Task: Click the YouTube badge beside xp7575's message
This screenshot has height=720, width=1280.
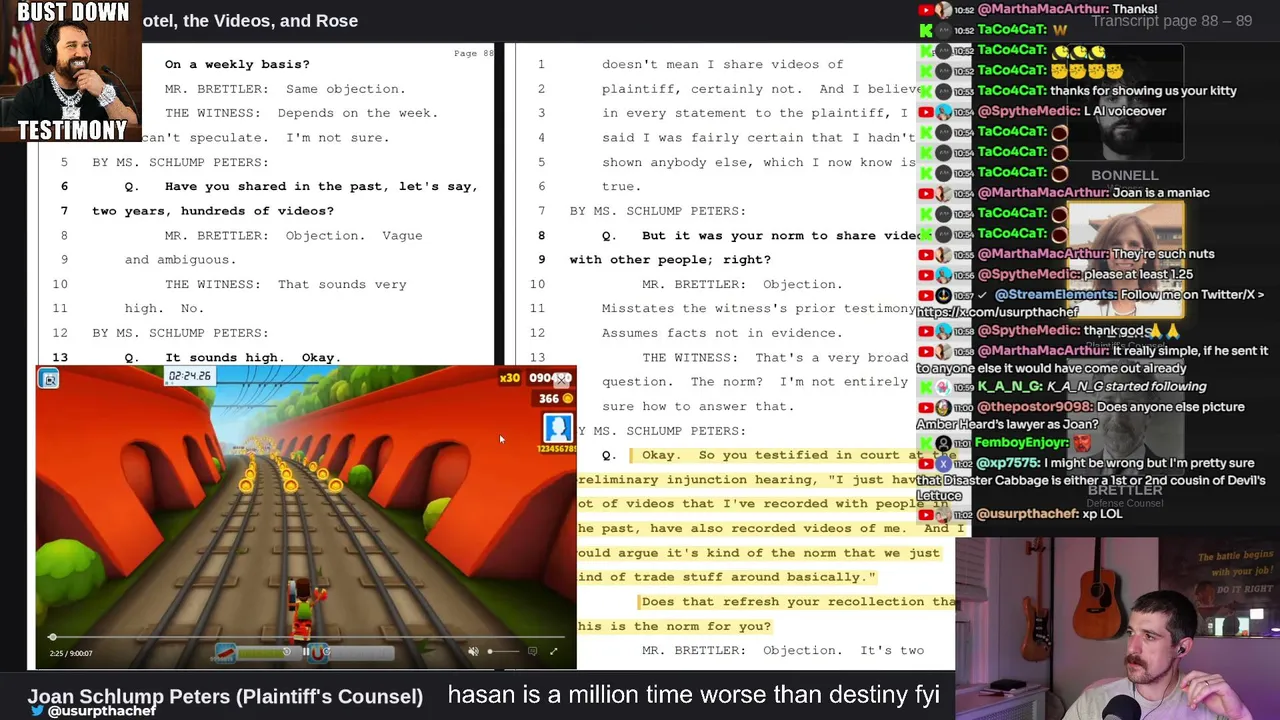Action: point(925,464)
